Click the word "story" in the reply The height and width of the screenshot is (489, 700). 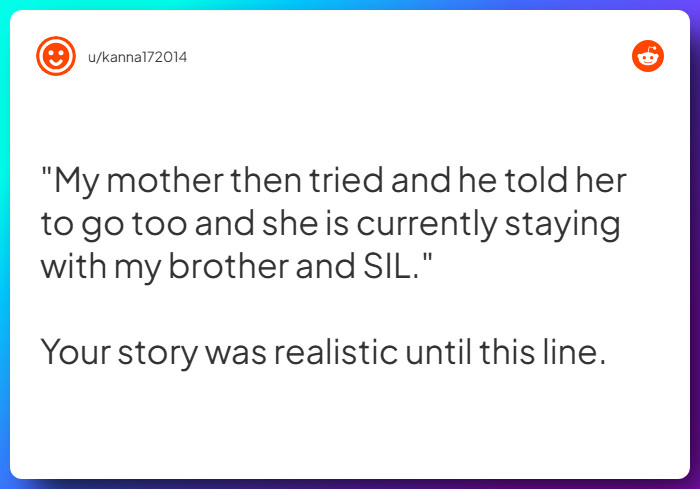pyautogui.click(x=159, y=352)
